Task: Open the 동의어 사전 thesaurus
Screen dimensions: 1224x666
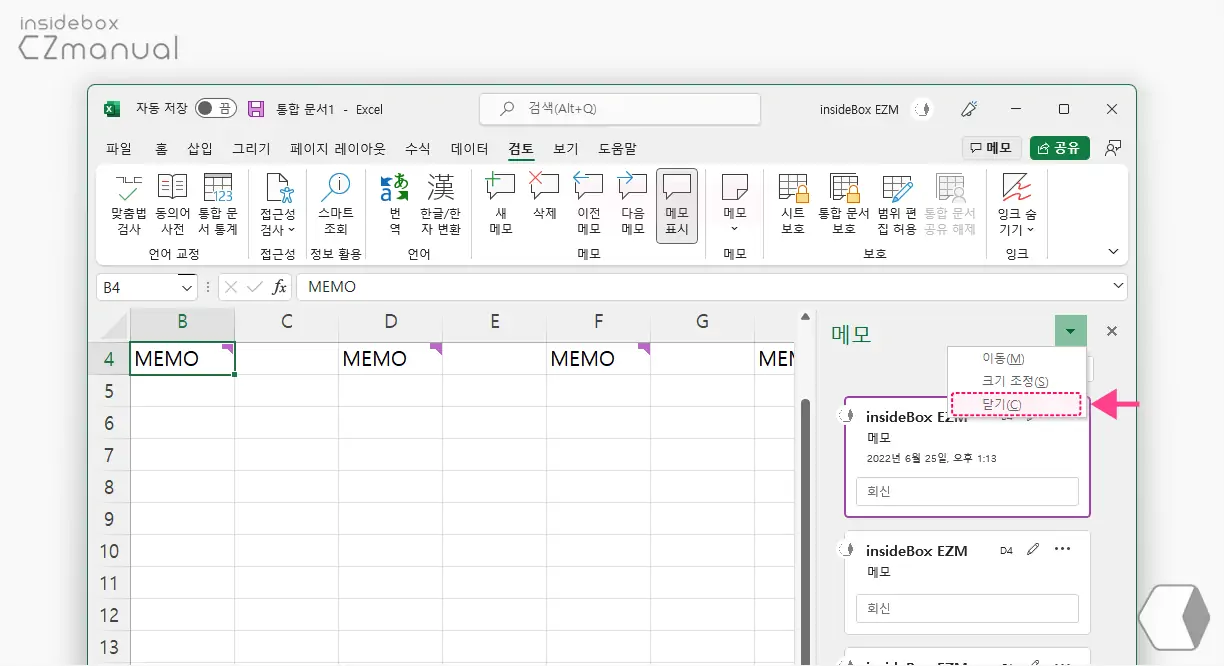Action: tap(172, 205)
